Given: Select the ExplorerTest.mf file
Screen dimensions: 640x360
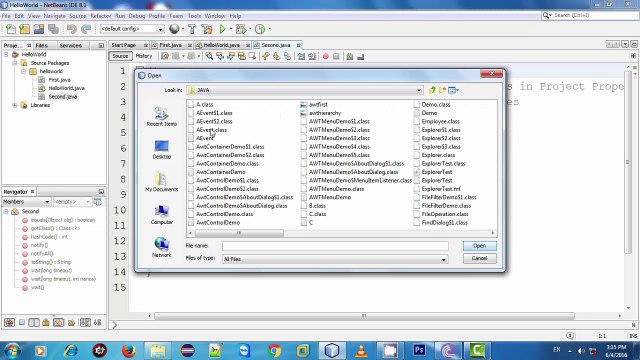Looking at the screenshot, I should [x=441, y=189].
